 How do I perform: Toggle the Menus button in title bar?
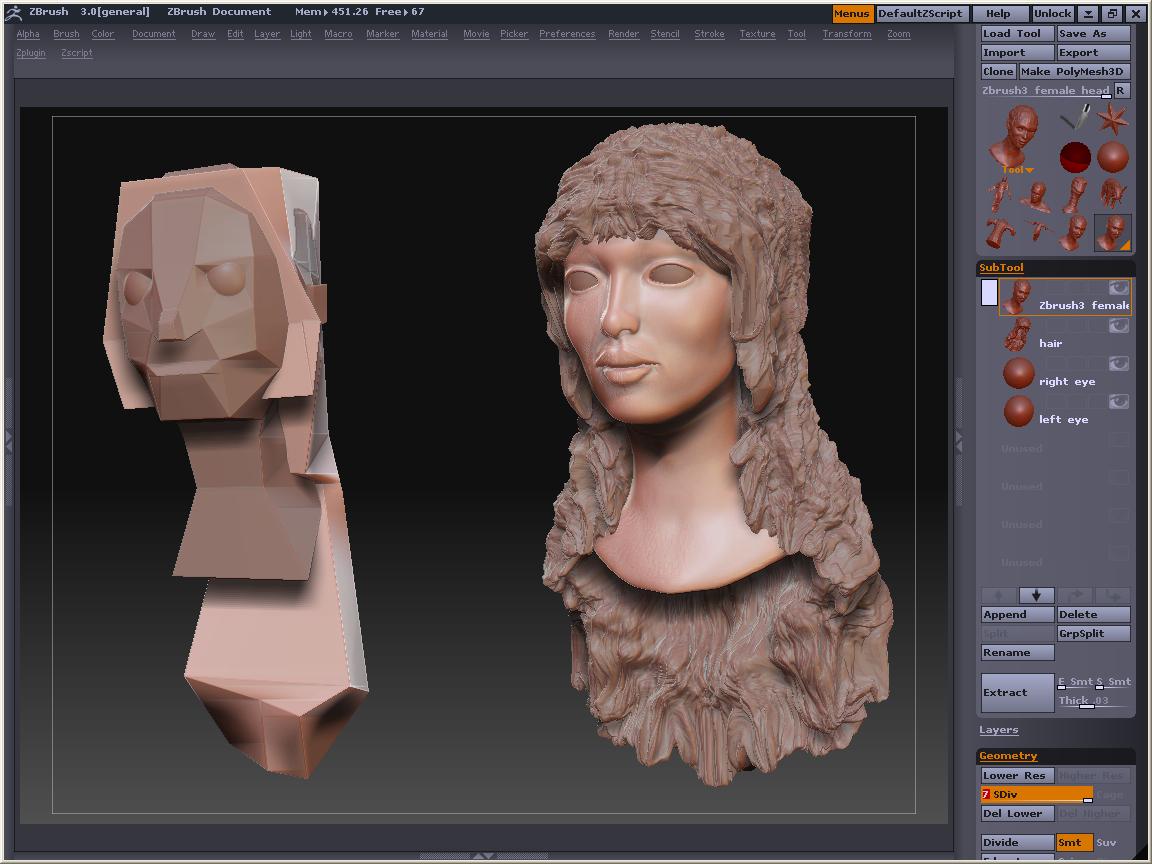click(852, 13)
